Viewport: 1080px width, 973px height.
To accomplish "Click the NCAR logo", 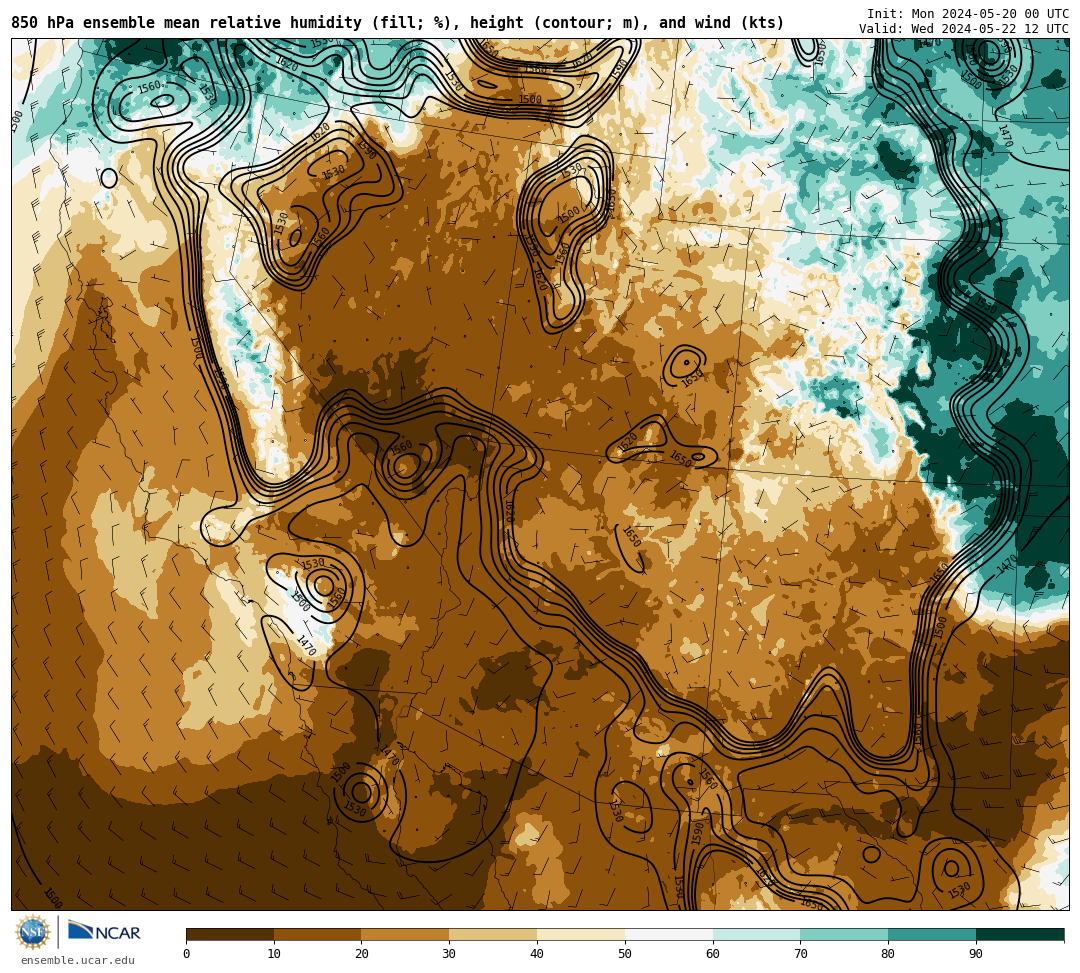I will [104, 932].
